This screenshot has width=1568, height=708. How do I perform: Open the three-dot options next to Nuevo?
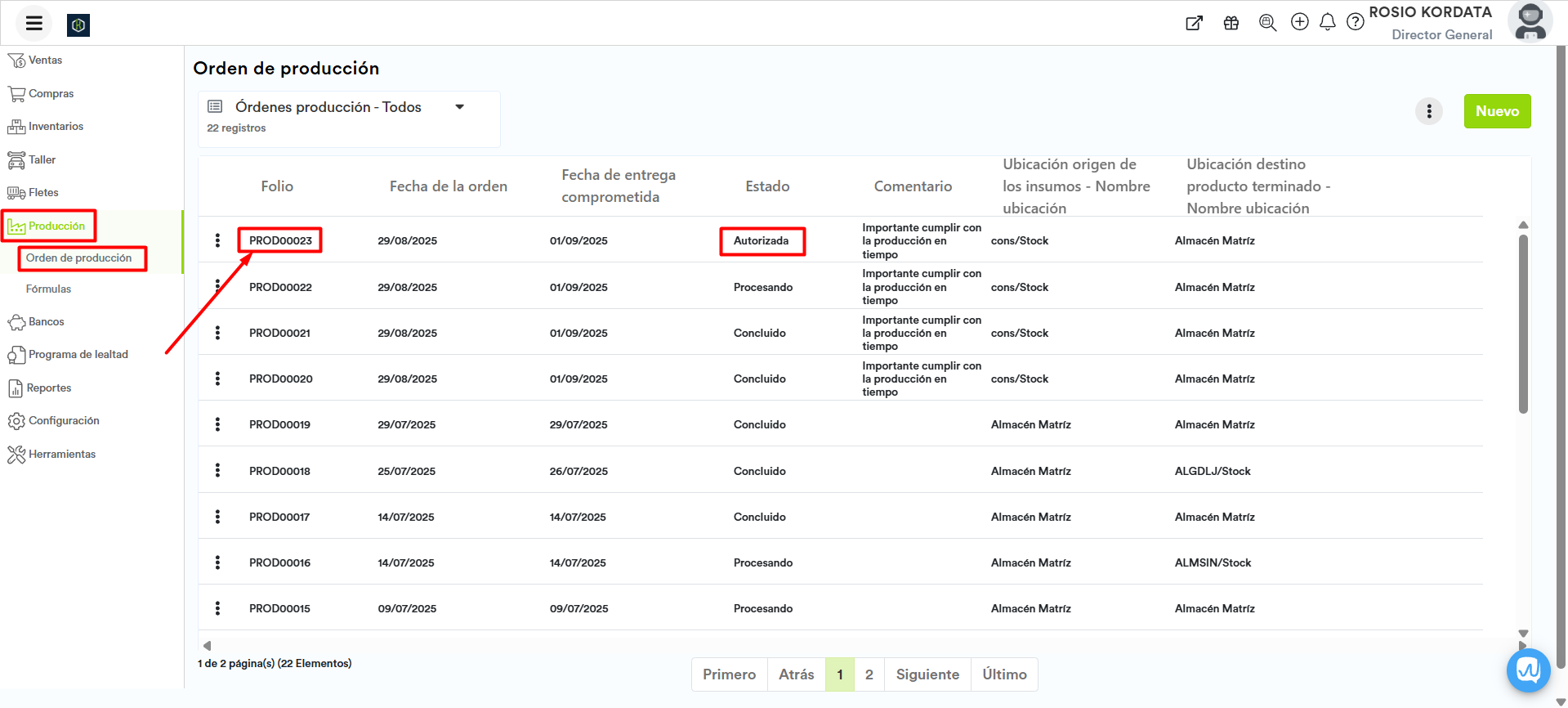coord(1428,111)
